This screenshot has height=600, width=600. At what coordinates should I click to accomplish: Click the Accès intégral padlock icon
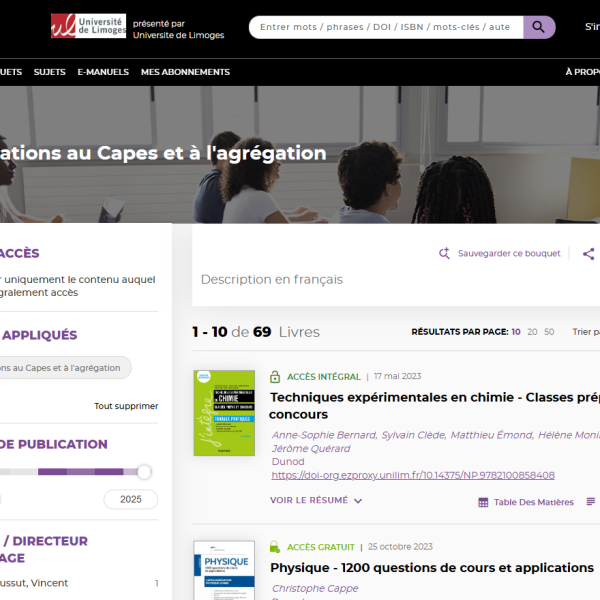click(x=275, y=377)
